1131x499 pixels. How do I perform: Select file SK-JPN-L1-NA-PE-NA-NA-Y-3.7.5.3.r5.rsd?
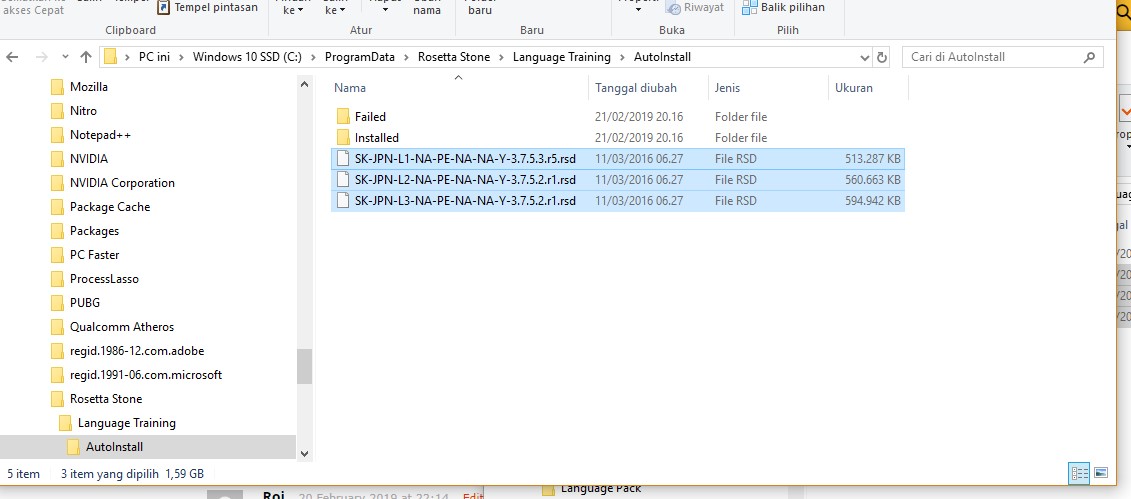[x=465, y=159]
